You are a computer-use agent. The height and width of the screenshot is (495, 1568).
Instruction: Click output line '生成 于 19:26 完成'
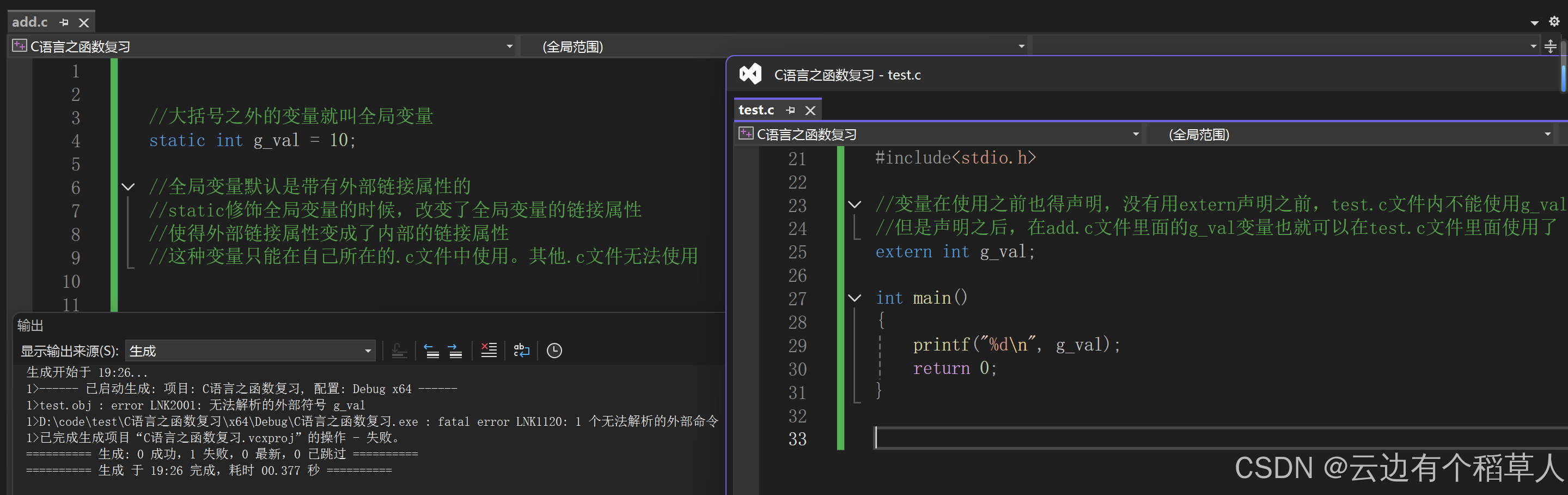(209, 470)
